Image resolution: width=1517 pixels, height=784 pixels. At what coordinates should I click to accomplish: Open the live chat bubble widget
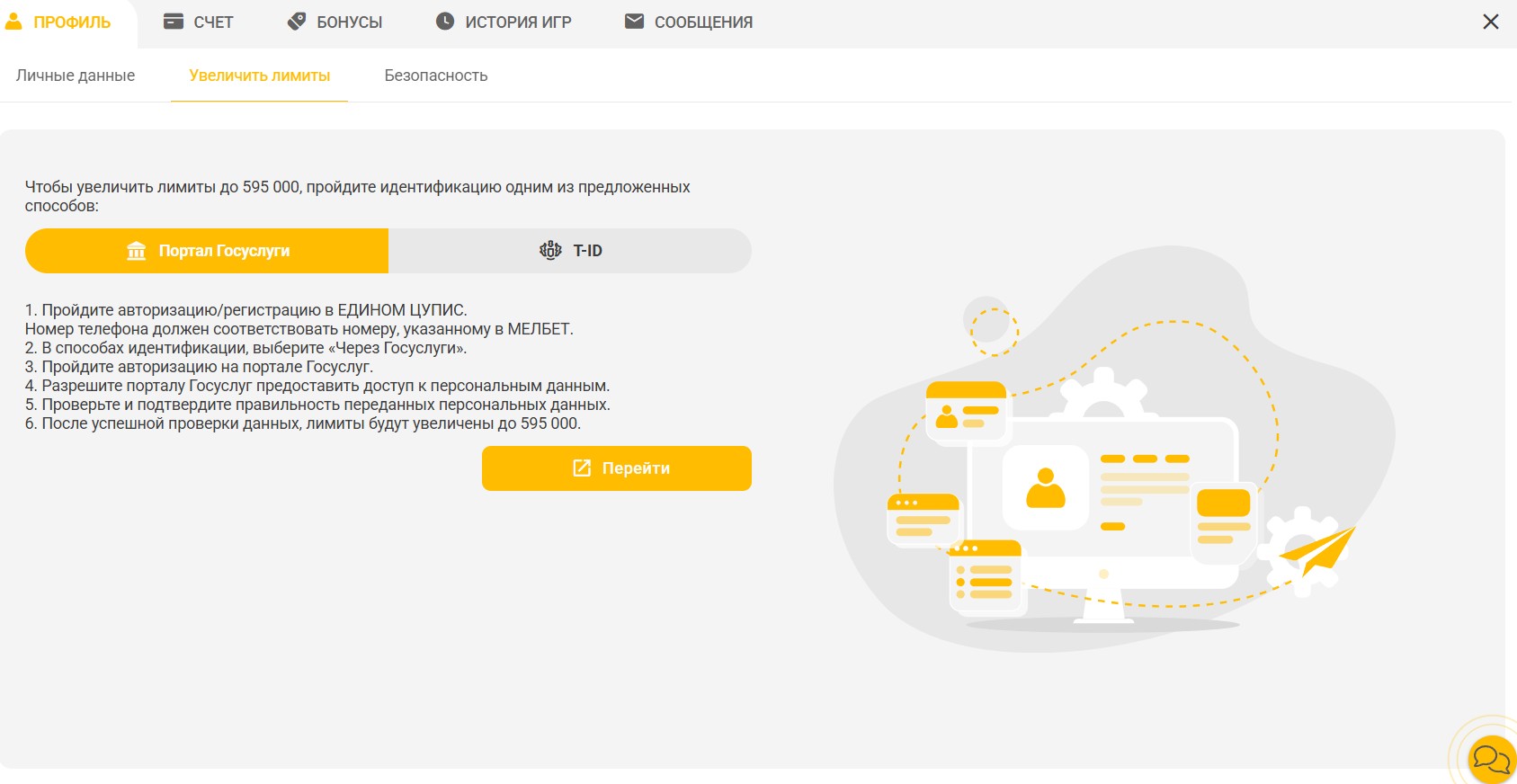tap(1491, 759)
